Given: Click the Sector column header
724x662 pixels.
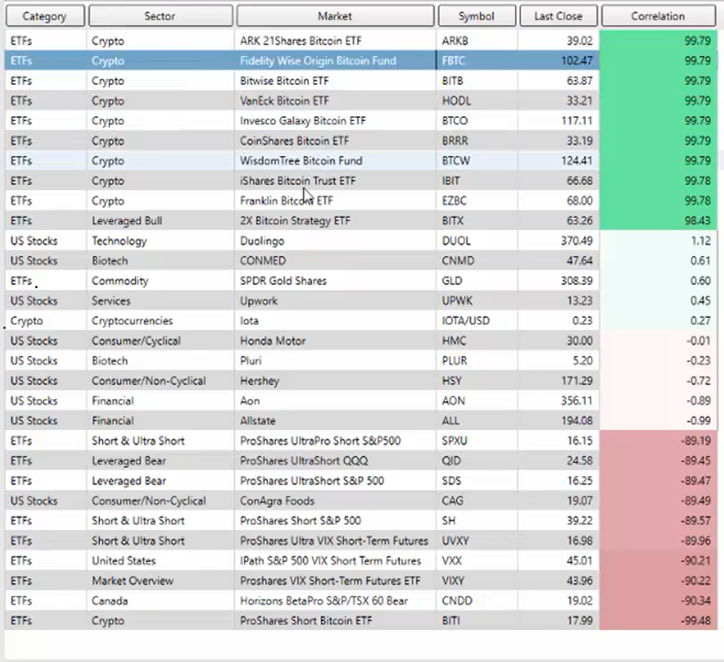Looking at the screenshot, I should 160,16.
